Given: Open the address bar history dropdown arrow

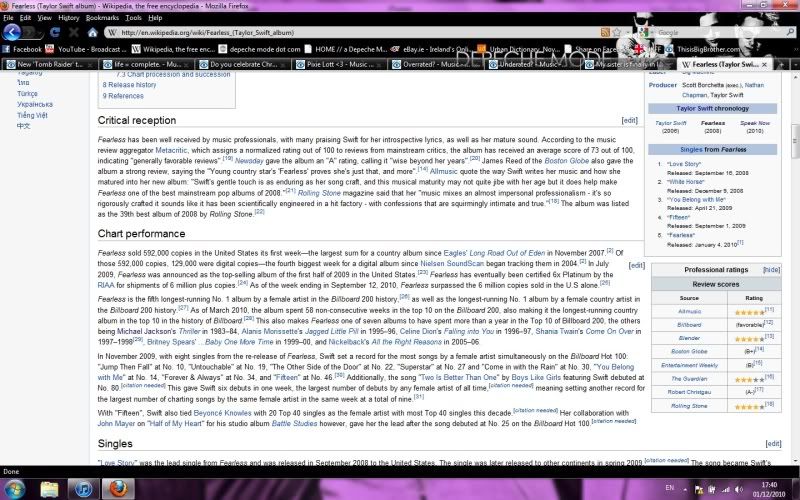Looking at the screenshot, I should point(627,32).
